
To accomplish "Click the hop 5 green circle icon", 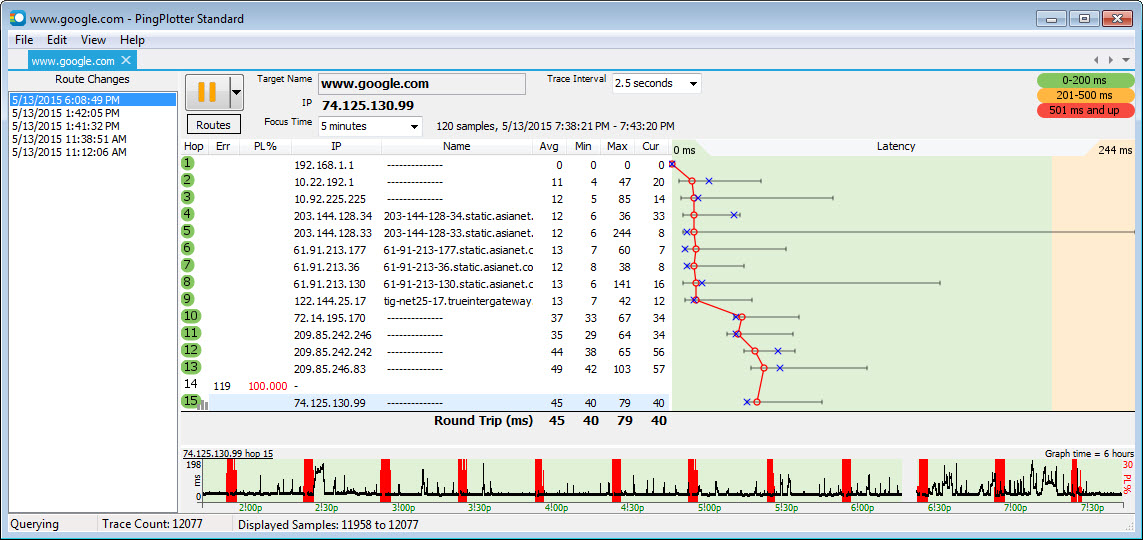I will (x=189, y=231).
